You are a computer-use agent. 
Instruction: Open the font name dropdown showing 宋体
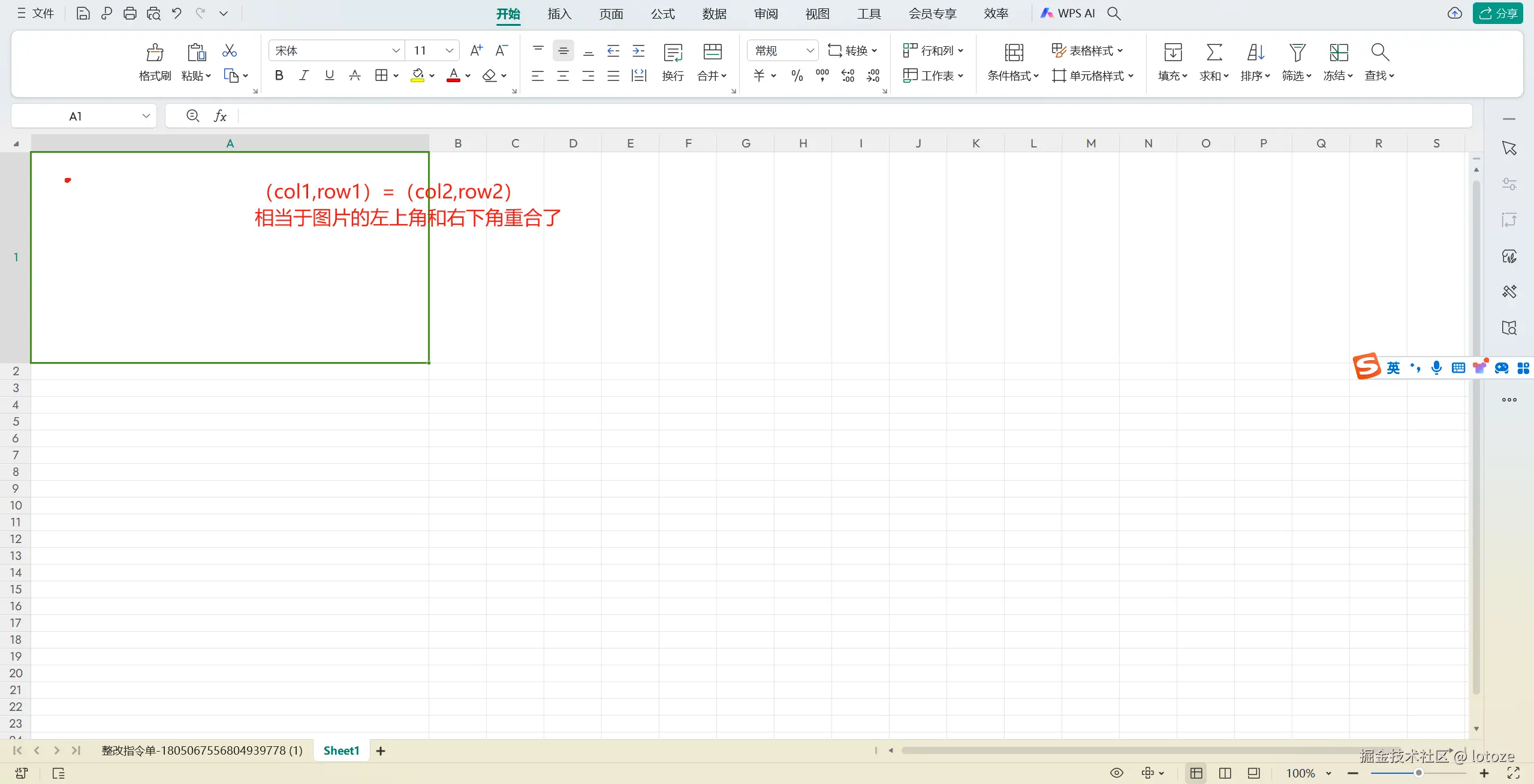pyautogui.click(x=396, y=51)
